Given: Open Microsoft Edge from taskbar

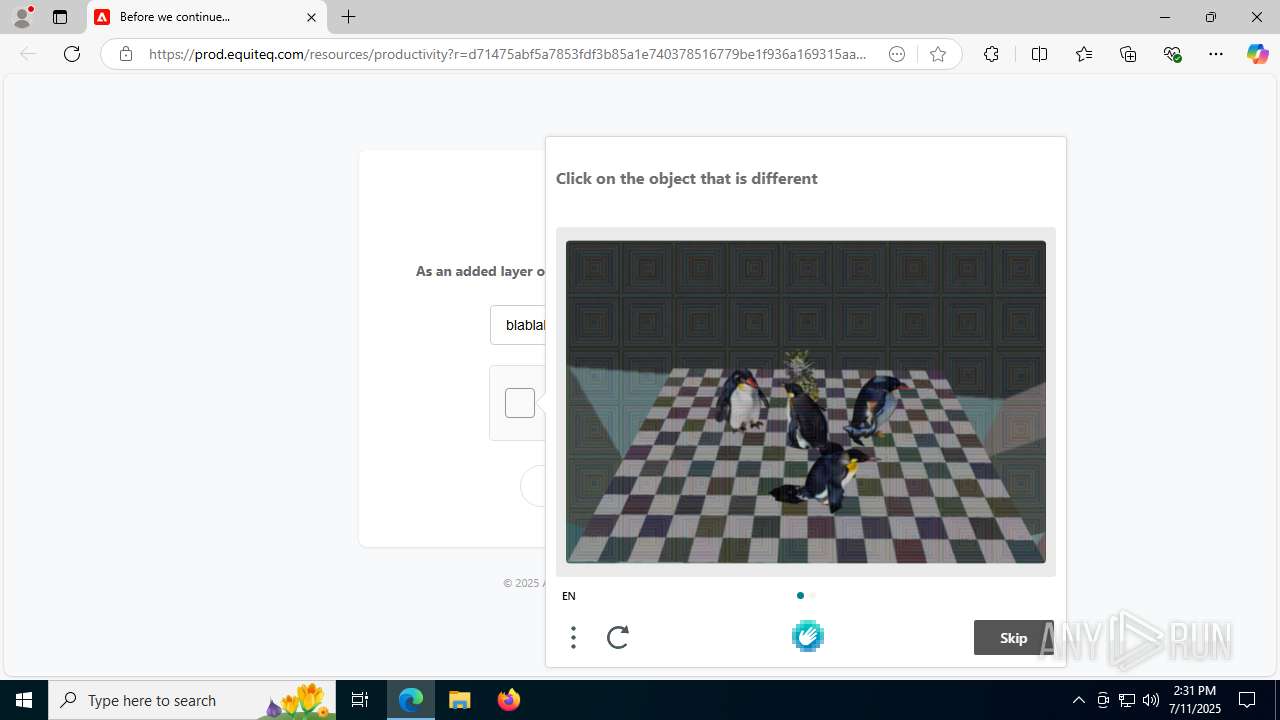Looking at the screenshot, I should [411, 700].
